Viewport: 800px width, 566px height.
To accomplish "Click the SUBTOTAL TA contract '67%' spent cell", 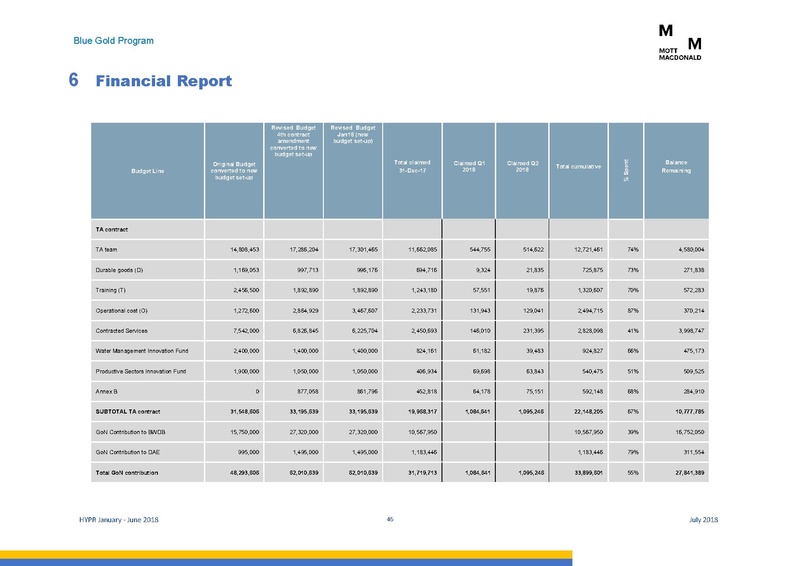I will pos(633,411).
